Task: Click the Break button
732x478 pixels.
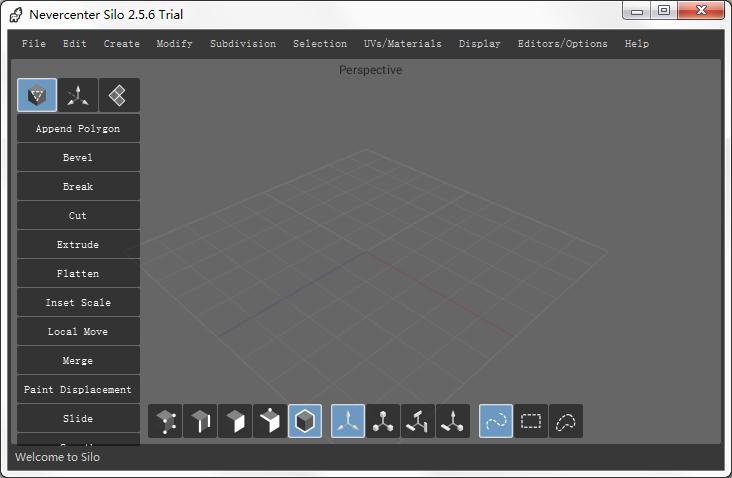Action: 78,186
